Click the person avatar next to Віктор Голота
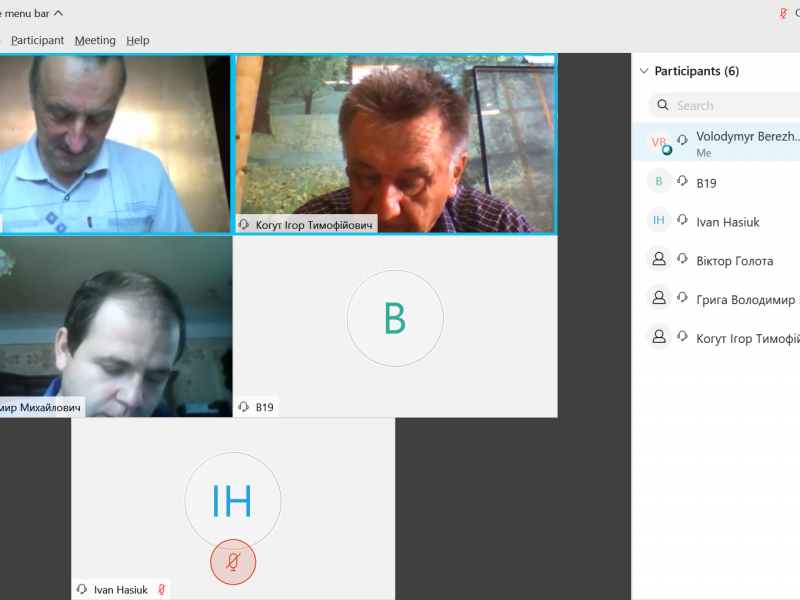 (x=658, y=260)
